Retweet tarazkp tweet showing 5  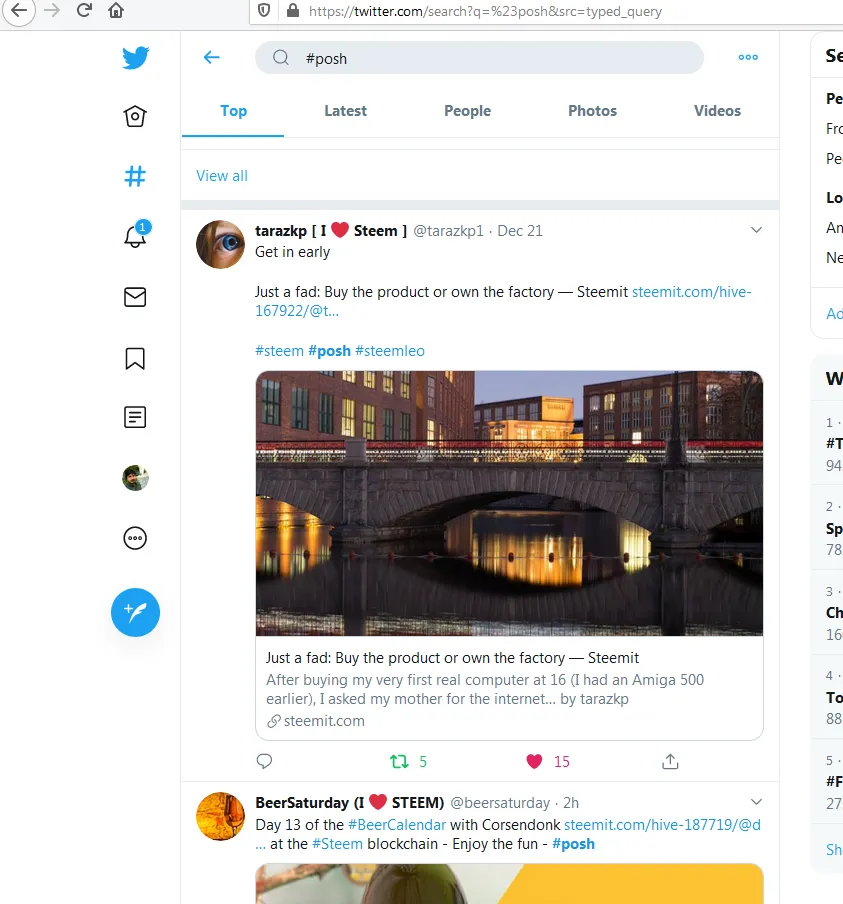[408, 762]
